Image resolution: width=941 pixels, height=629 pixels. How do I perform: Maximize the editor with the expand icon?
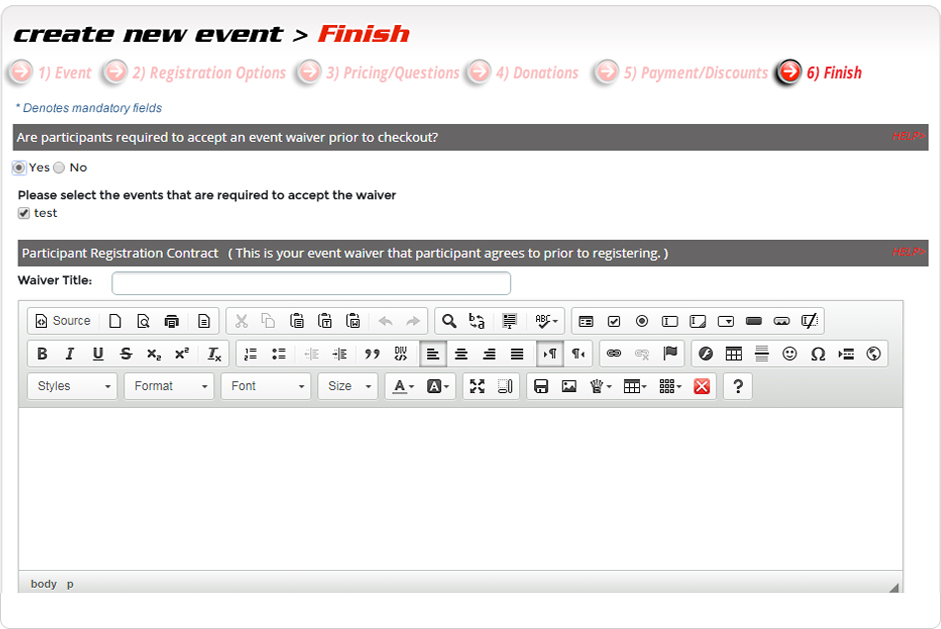point(477,387)
